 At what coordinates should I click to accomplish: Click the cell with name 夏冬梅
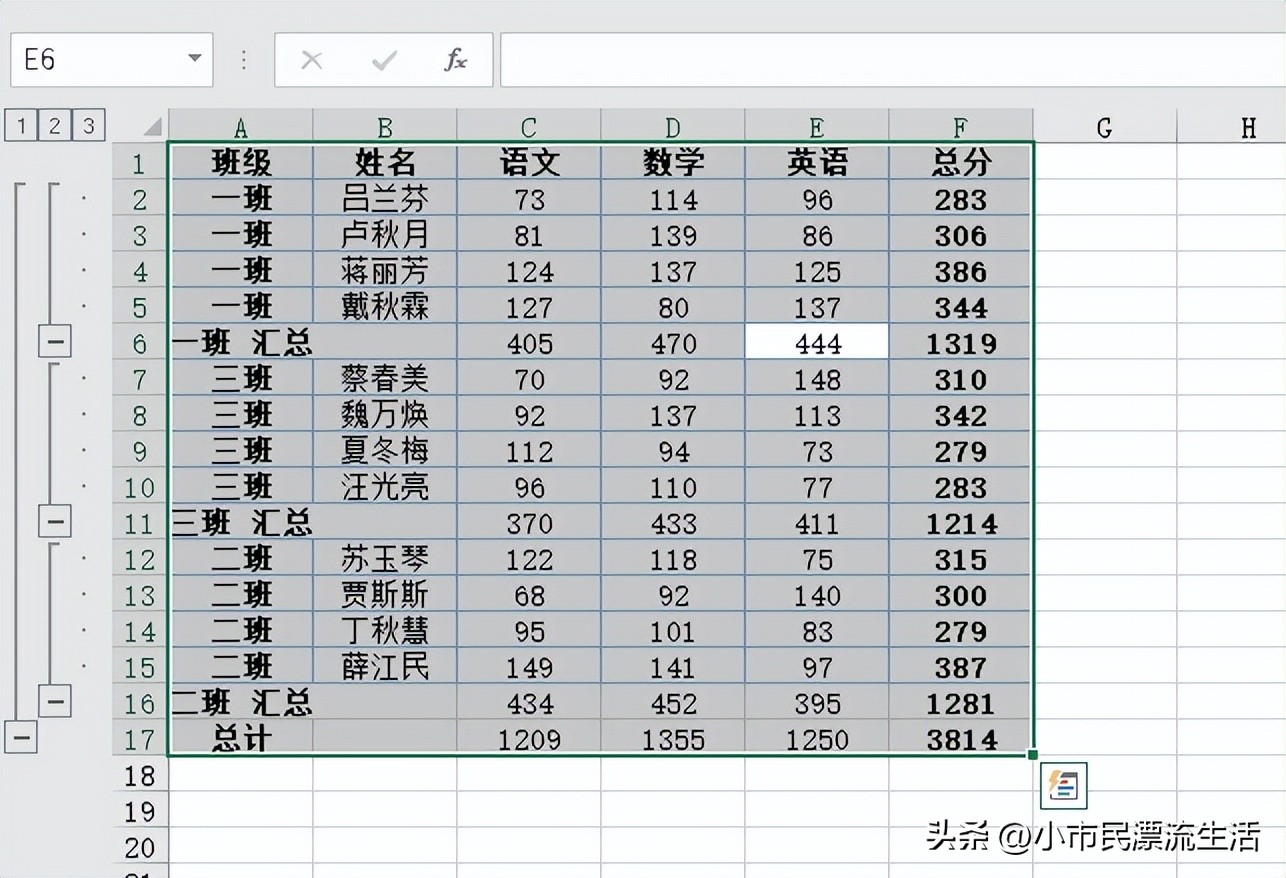(x=385, y=451)
